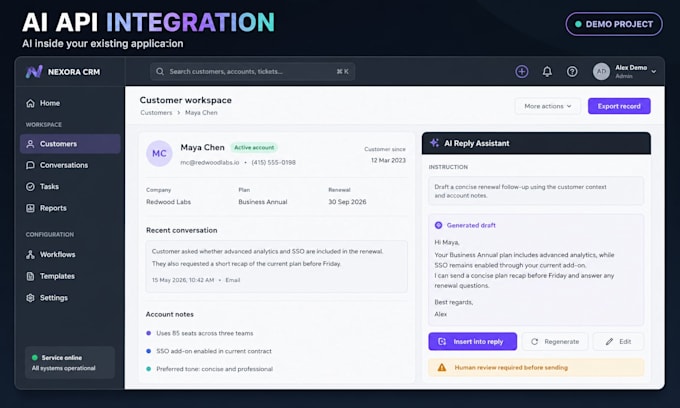Click the Customers person icon
Screen dimensions: 680x408
click(30, 144)
